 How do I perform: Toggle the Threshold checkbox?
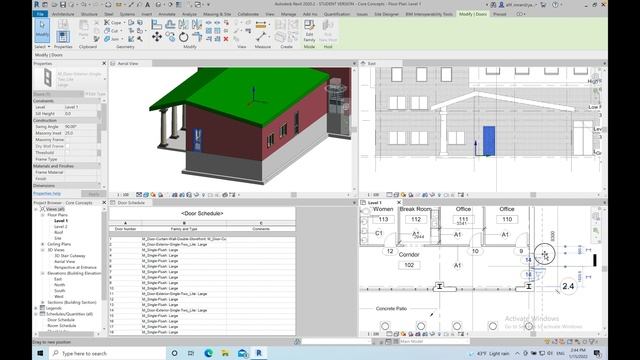pyautogui.click(x=68, y=153)
